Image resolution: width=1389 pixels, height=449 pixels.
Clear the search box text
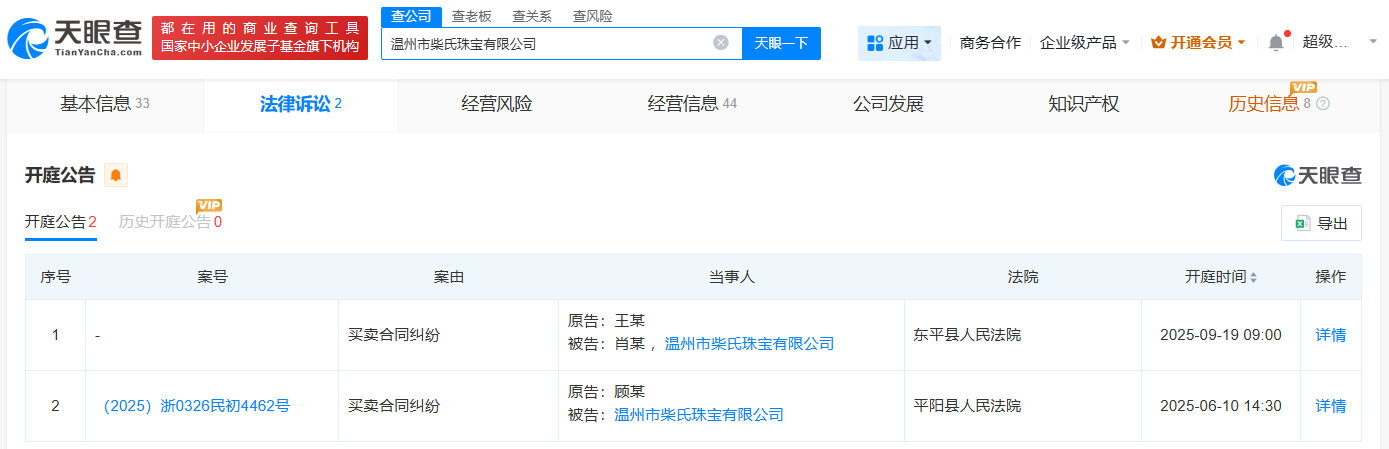720,43
